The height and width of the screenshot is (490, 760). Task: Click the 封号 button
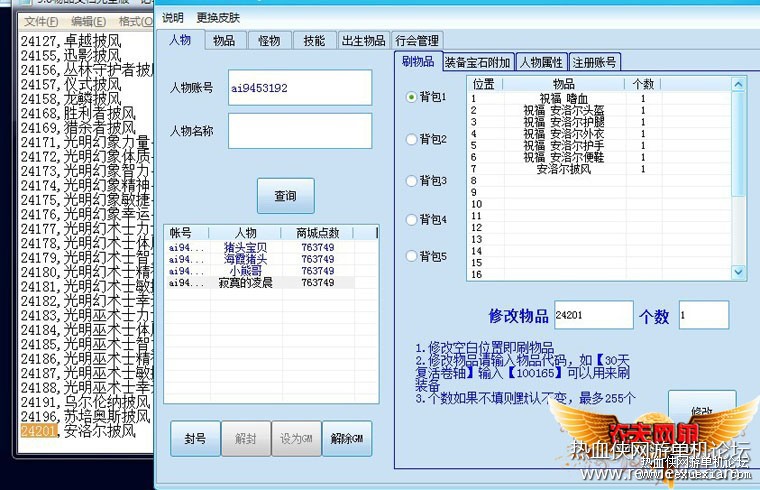(x=195, y=439)
